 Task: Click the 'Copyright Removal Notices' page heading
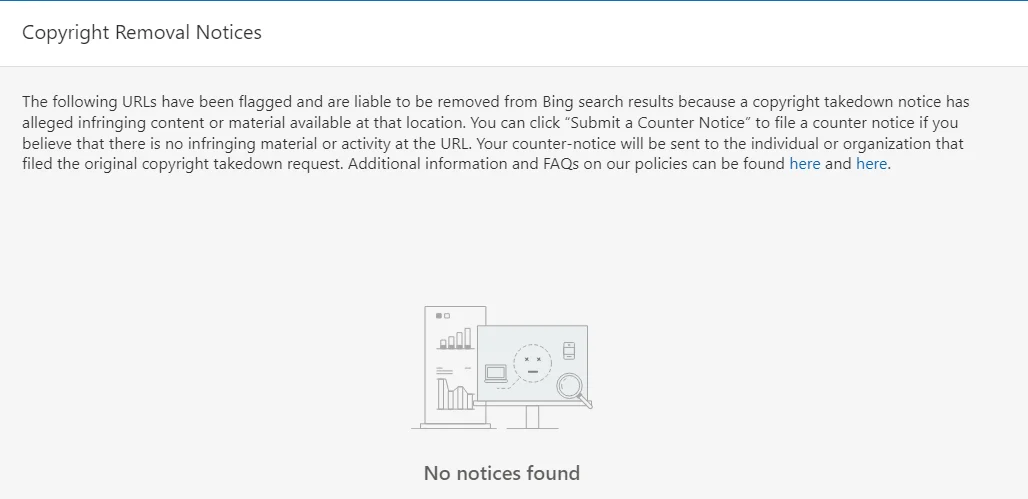click(142, 32)
